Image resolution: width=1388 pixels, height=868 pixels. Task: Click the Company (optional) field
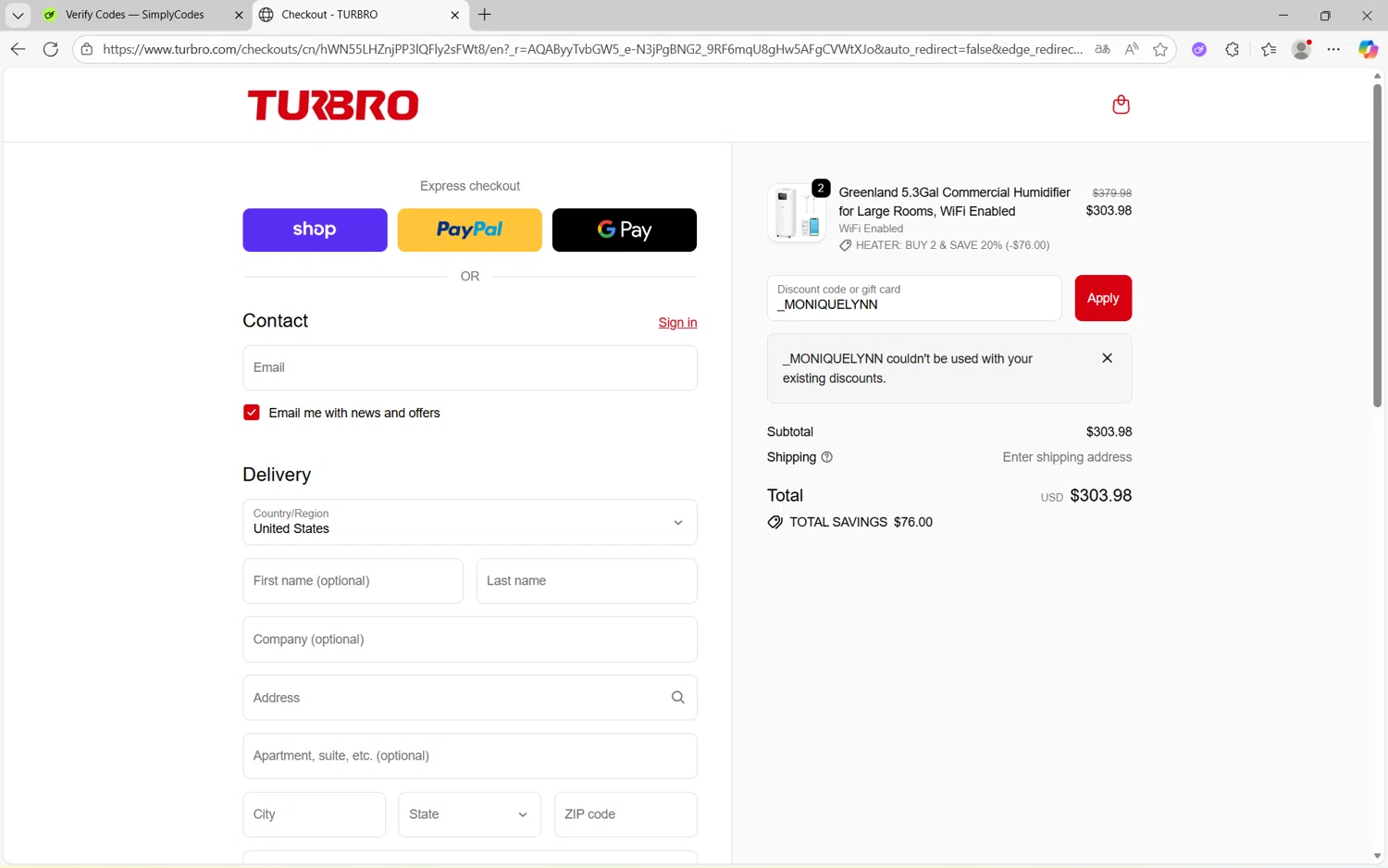tap(470, 639)
